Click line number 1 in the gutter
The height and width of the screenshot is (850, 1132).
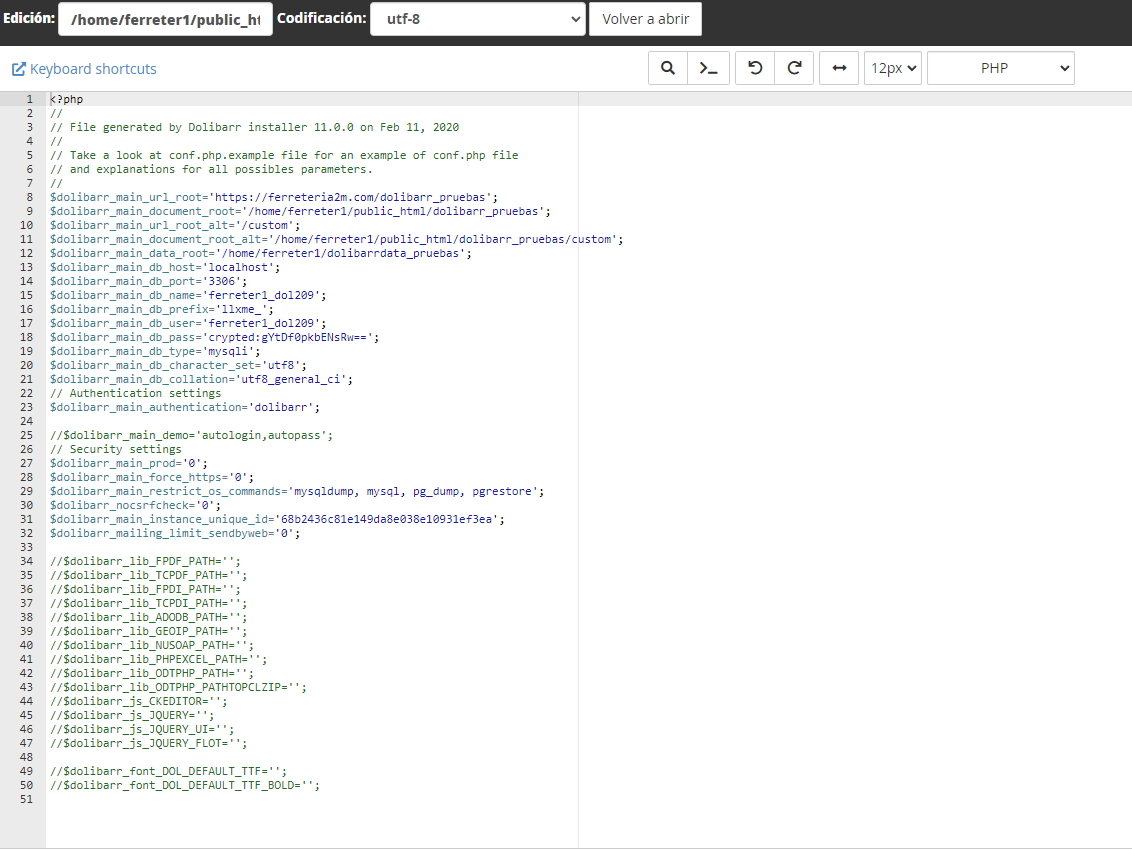point(29,100)
